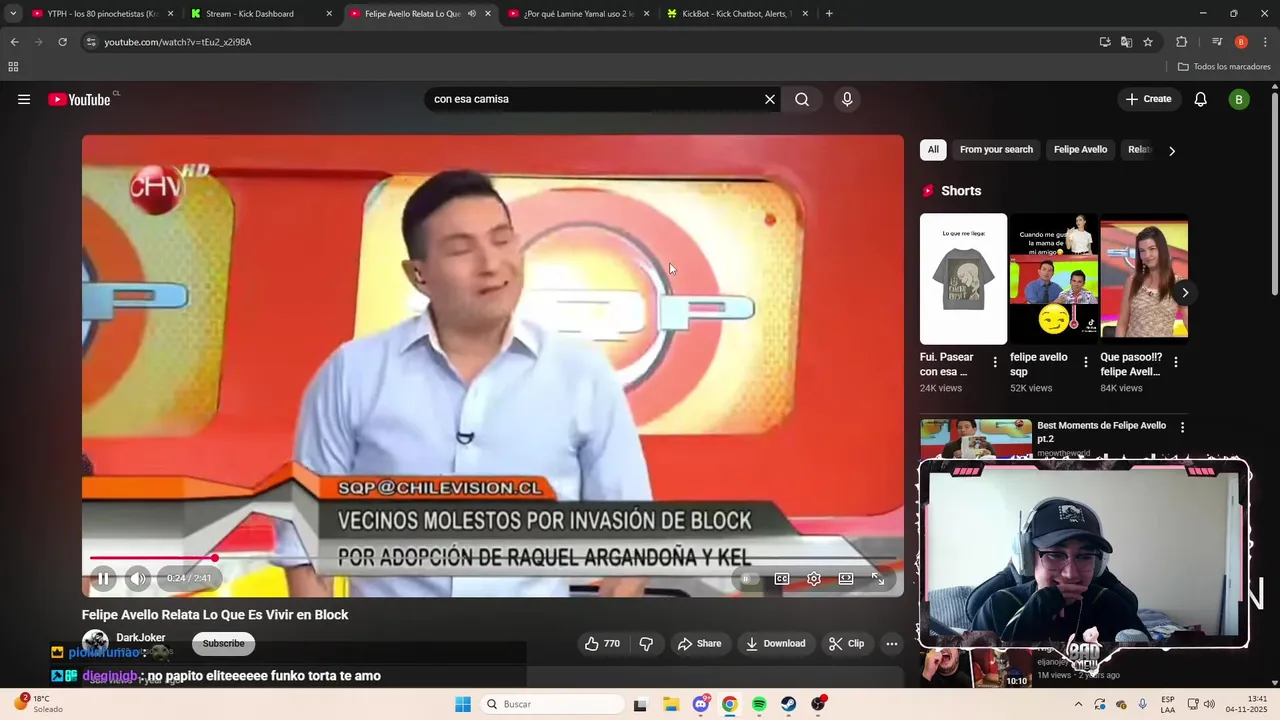Open Chrome media controls icon
Viewport: 1280px width, 720px height.
pos(1217,42)
